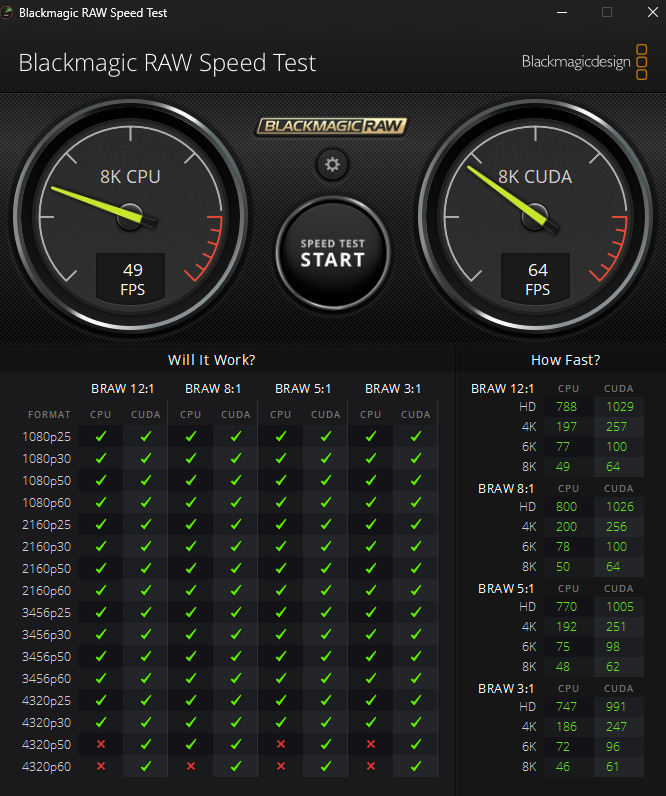Click the red X for 4320p60 BRAW 12:1 CPU
Image resolution: width=666 pixels, height=796 pixels.
pos(101,766)
